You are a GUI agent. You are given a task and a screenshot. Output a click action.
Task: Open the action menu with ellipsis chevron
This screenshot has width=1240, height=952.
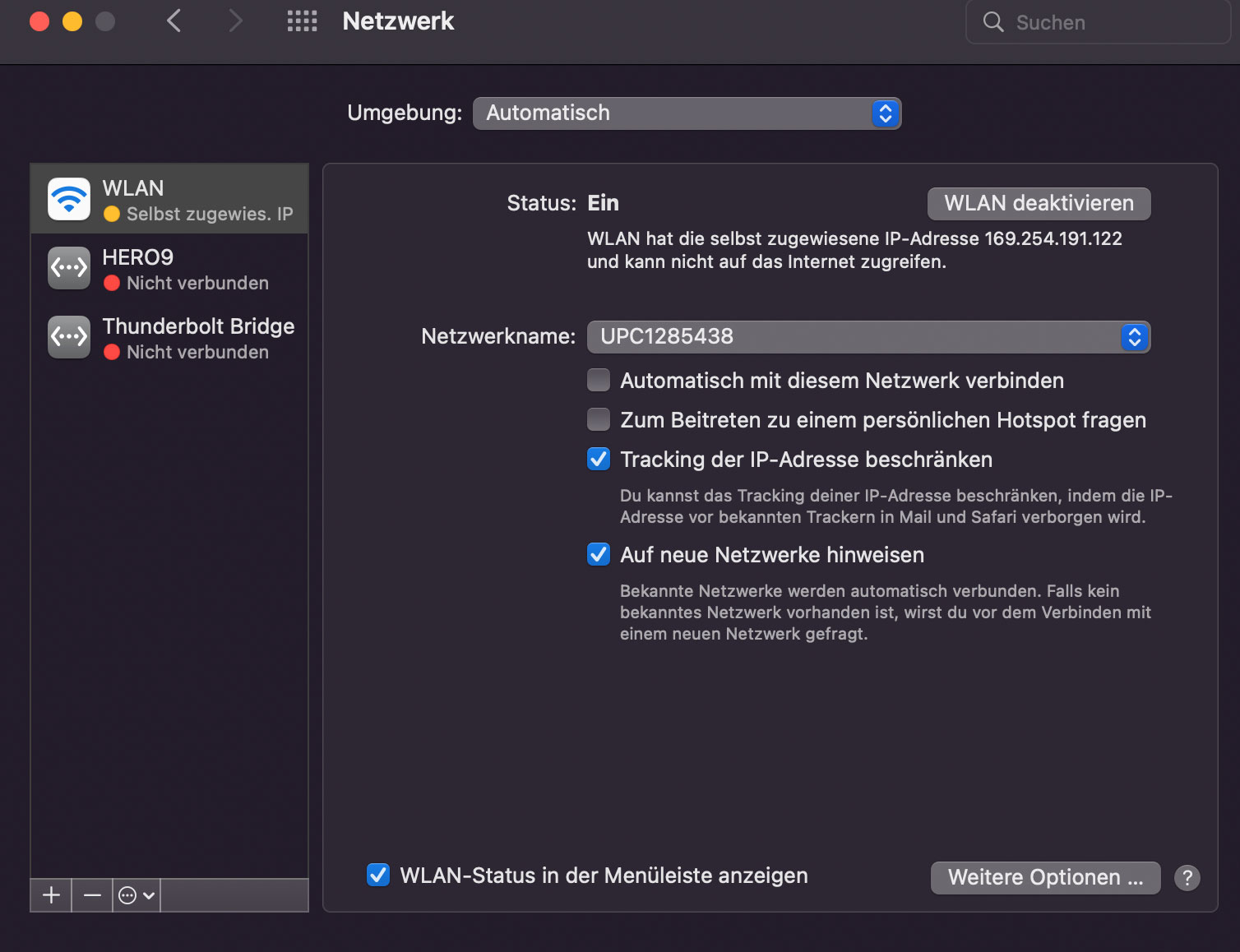(136, 895)
